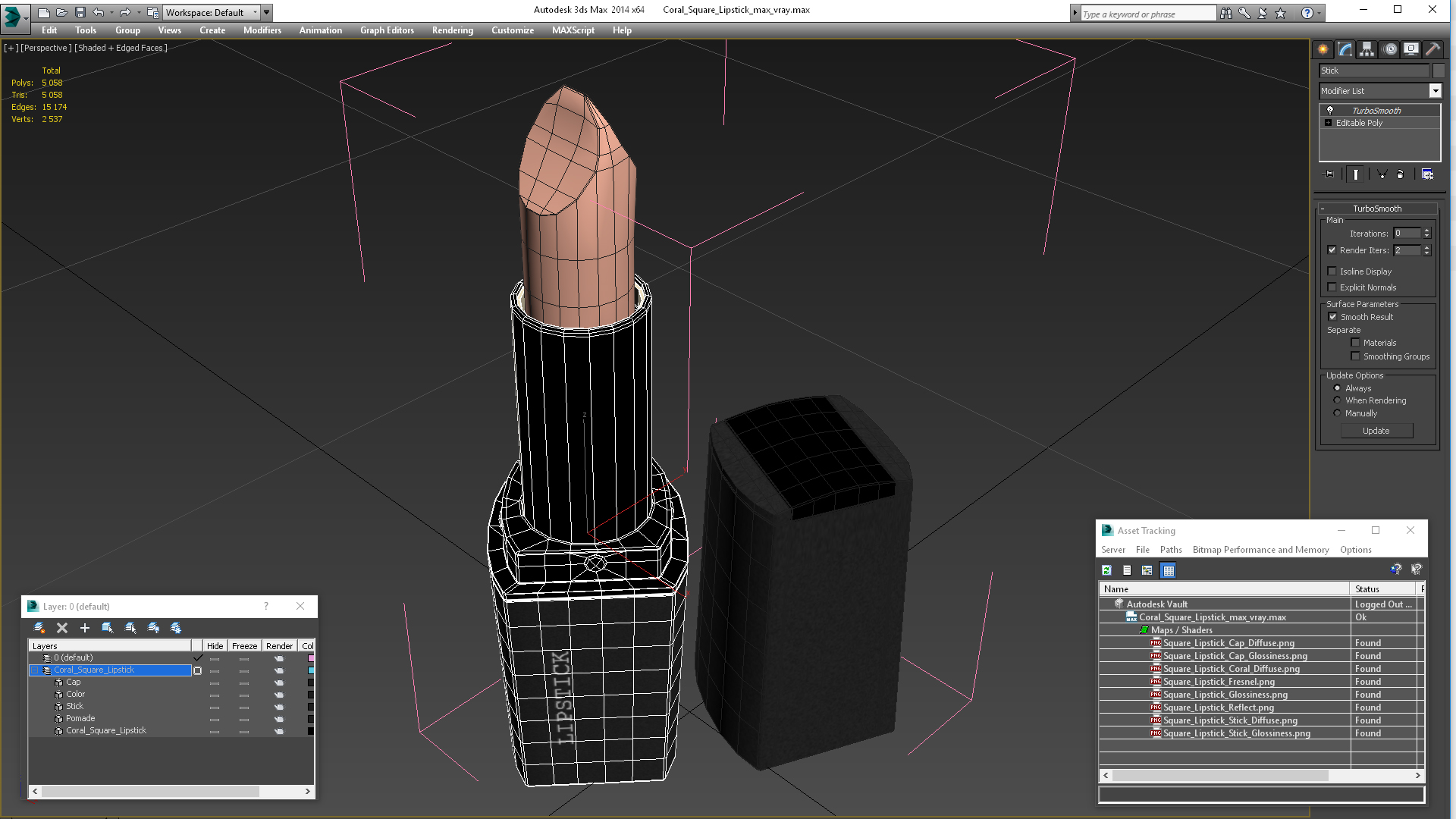Click Delete Layer X icon
Screen dimensions: 1456x819
(62, 628)
